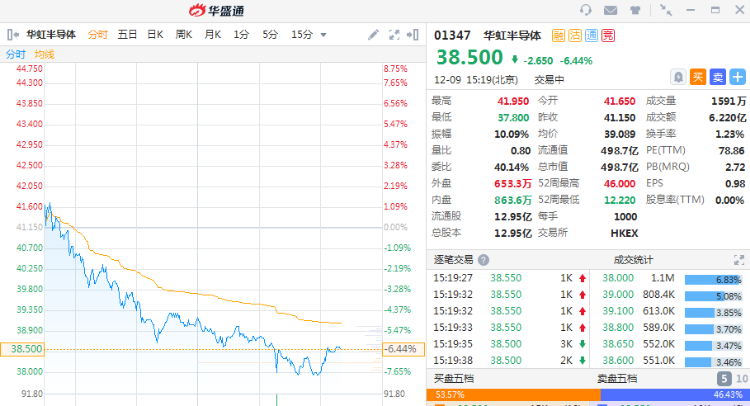
Task: Click the -6.44% percent label on chart
Action: [403, 349]
